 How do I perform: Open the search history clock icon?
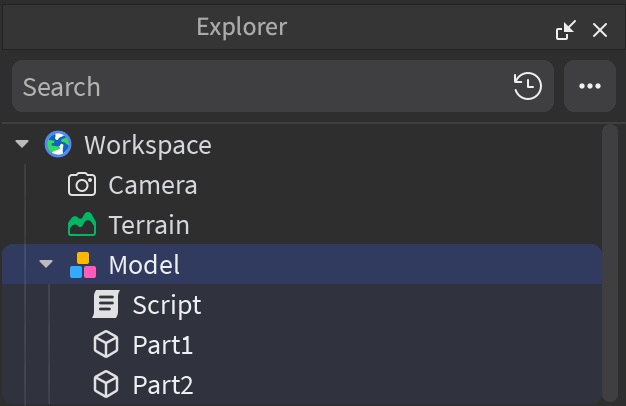pyautogui.click(x=528, y=87)
